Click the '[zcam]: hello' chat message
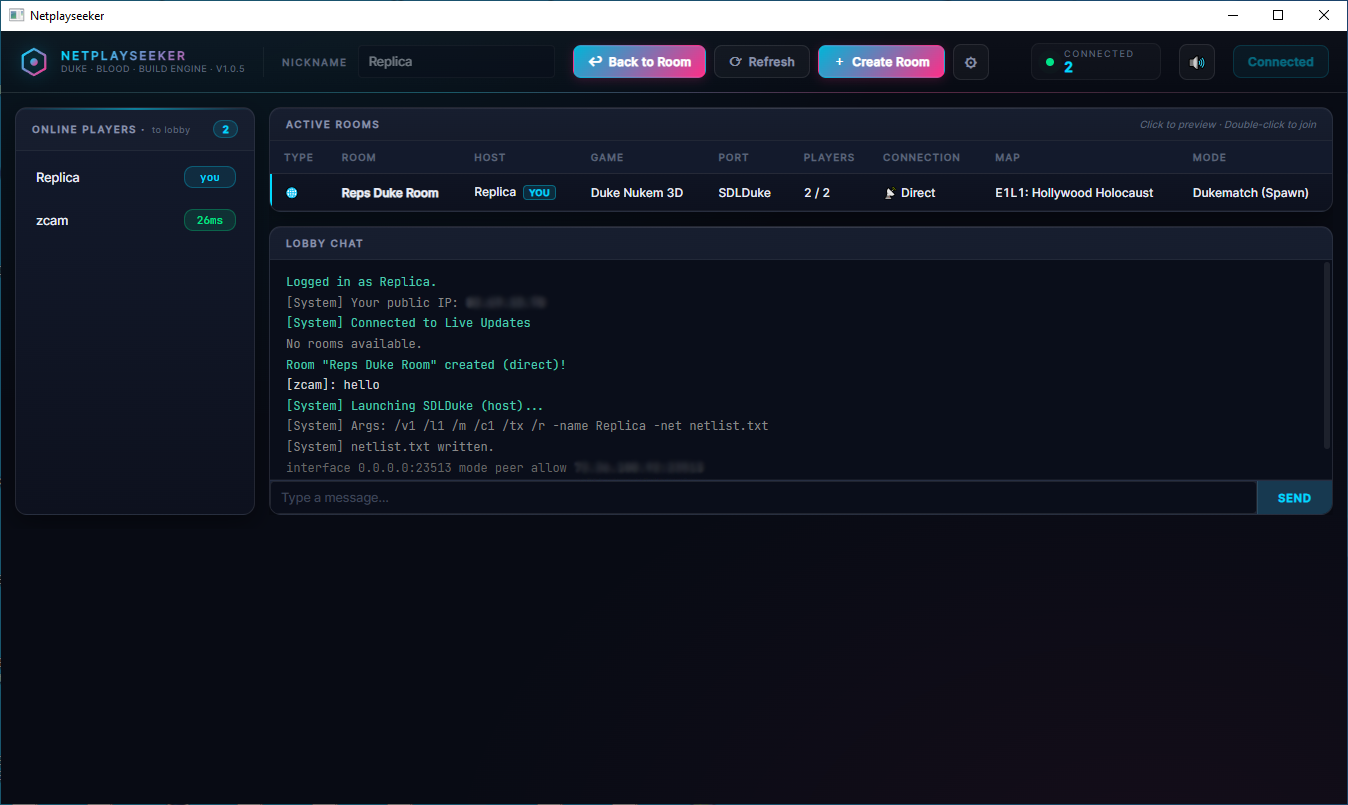The image size is (1348, 805). (333, 385)
